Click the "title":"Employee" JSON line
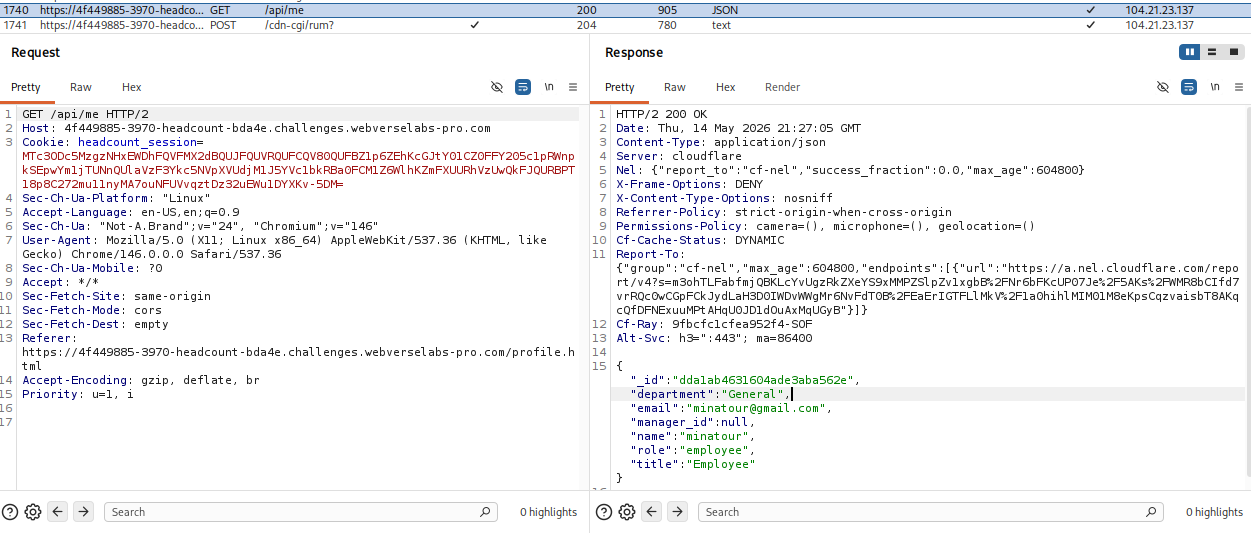The height and width of the screenshot is (533, 1251). [x=693, y=464]
